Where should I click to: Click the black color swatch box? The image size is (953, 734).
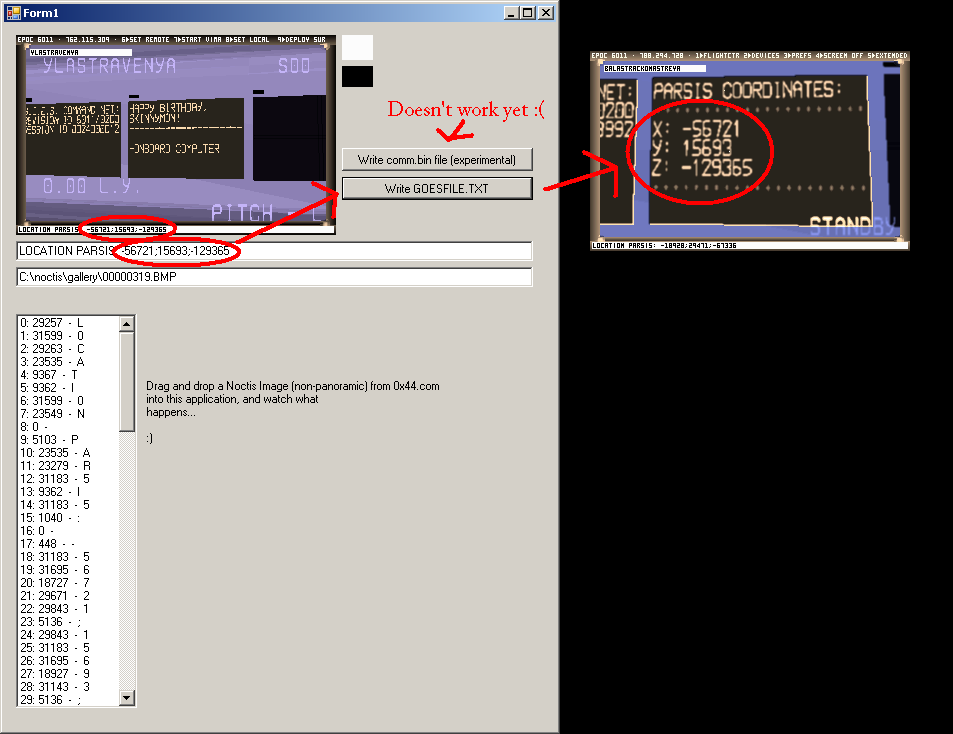coord(357,76)
